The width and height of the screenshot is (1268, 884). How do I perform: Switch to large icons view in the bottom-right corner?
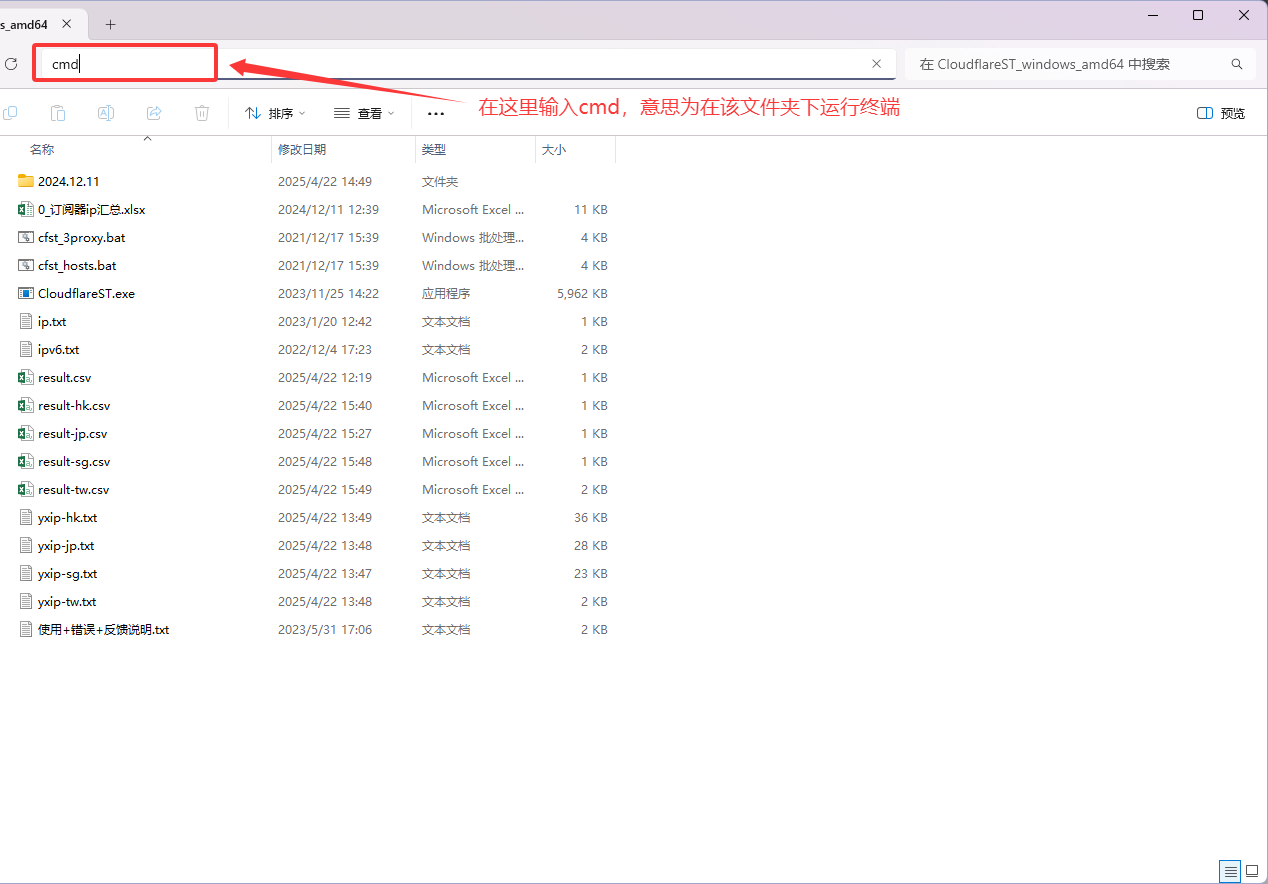pyautogui.click(x=1251, y=871)
